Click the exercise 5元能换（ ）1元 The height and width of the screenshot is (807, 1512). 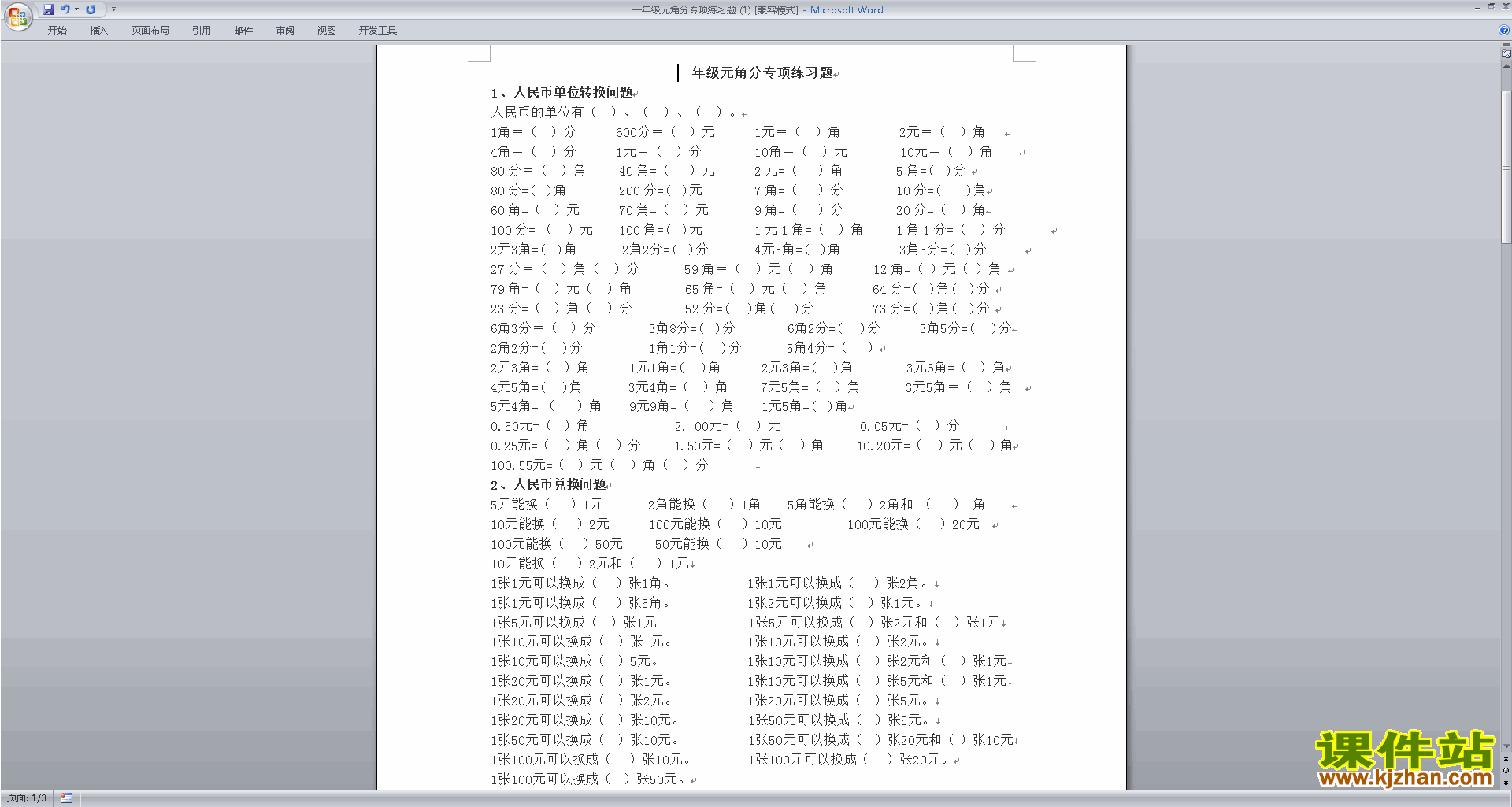click(x=547, y=505)
